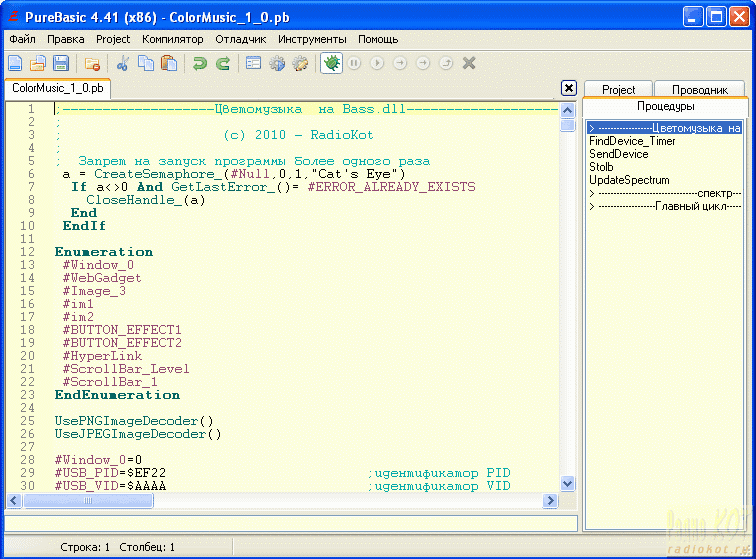Close the ColorMusic_1_0.pb tab with the X box
This screenshot has width=756, height=559.
[569, 88]
